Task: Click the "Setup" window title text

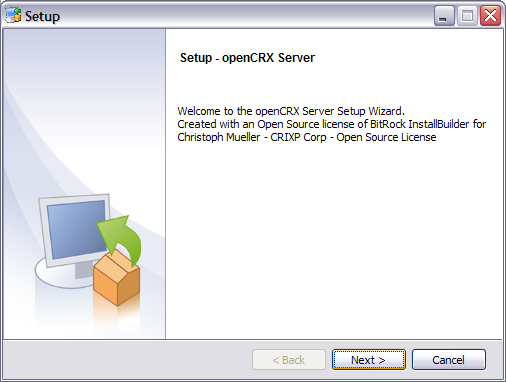Action: (x=42, y=16)
